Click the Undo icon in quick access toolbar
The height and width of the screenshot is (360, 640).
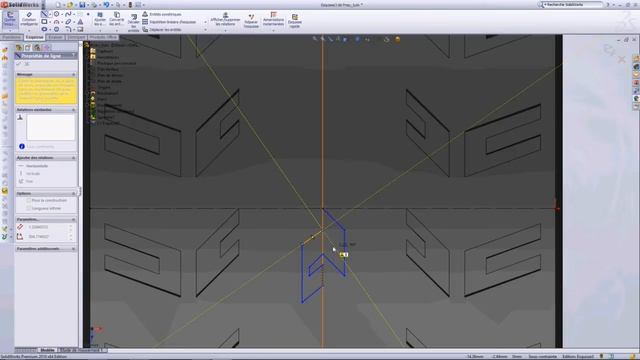[x=106, y=5]
